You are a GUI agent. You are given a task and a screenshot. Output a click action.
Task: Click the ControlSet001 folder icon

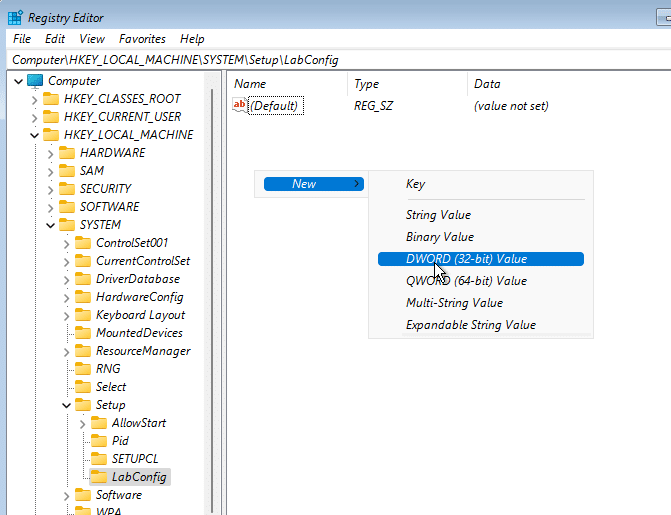(83, 243)
